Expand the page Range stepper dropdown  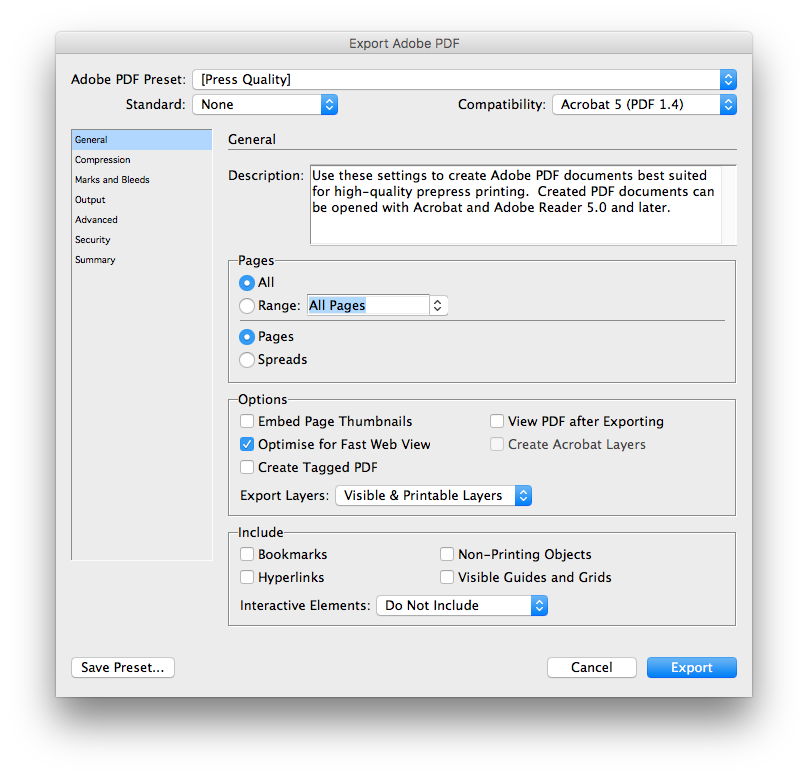click(x=438, y=306)
